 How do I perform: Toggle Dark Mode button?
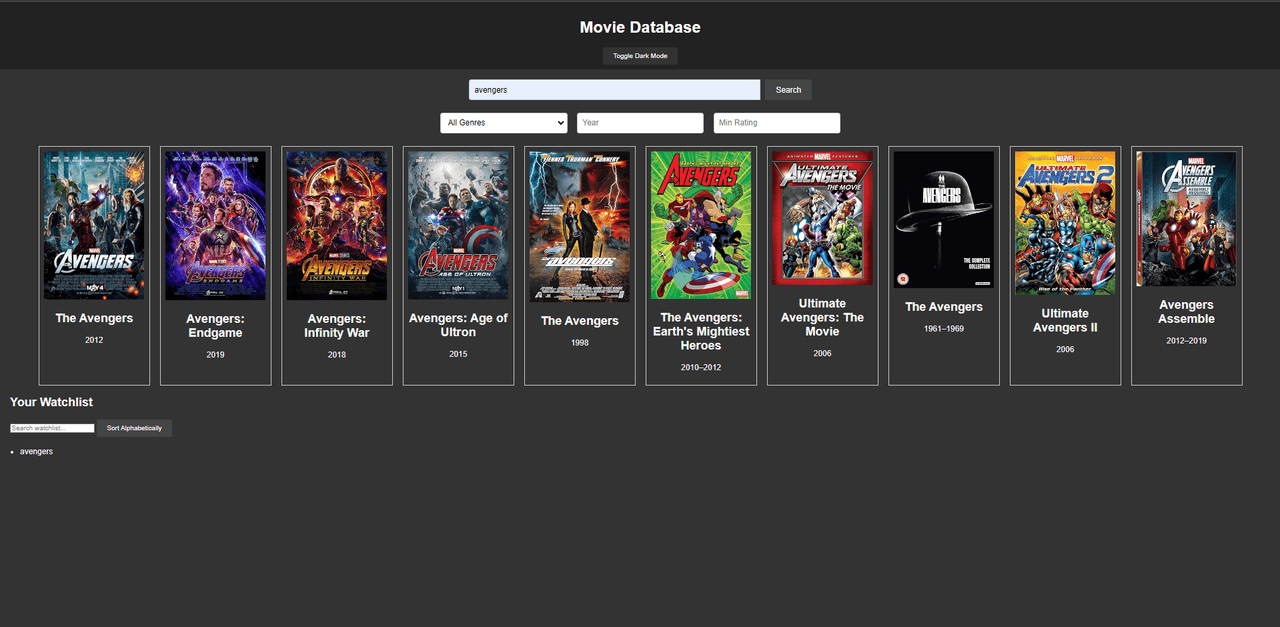[x=640, y=56]
